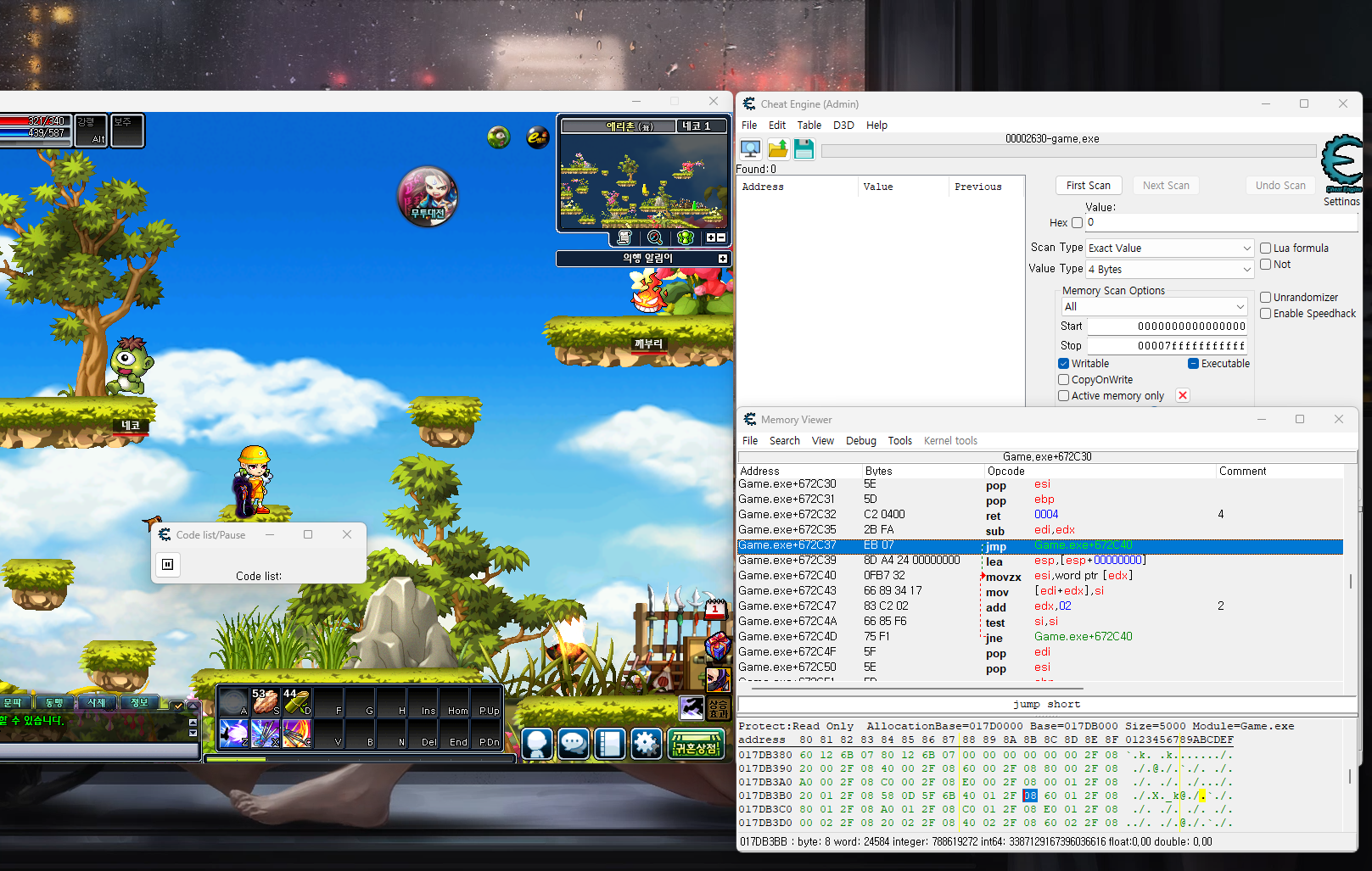This screenshot has width=1372, height=871.
Task: Enable the Unrandomizer option
Action: pyautogui.click(x=1265, y=298)
